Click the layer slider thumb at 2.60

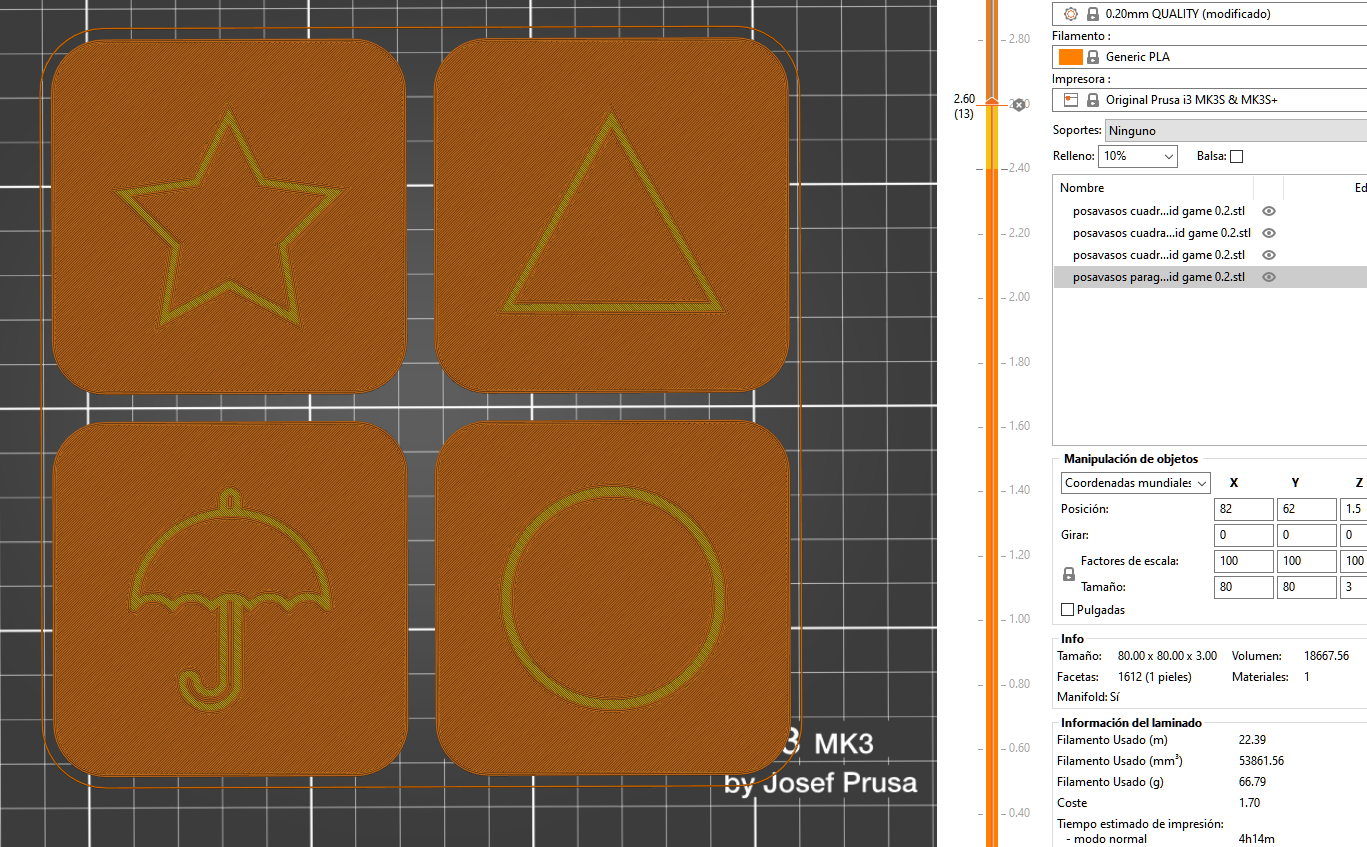[x=991, y=102]
